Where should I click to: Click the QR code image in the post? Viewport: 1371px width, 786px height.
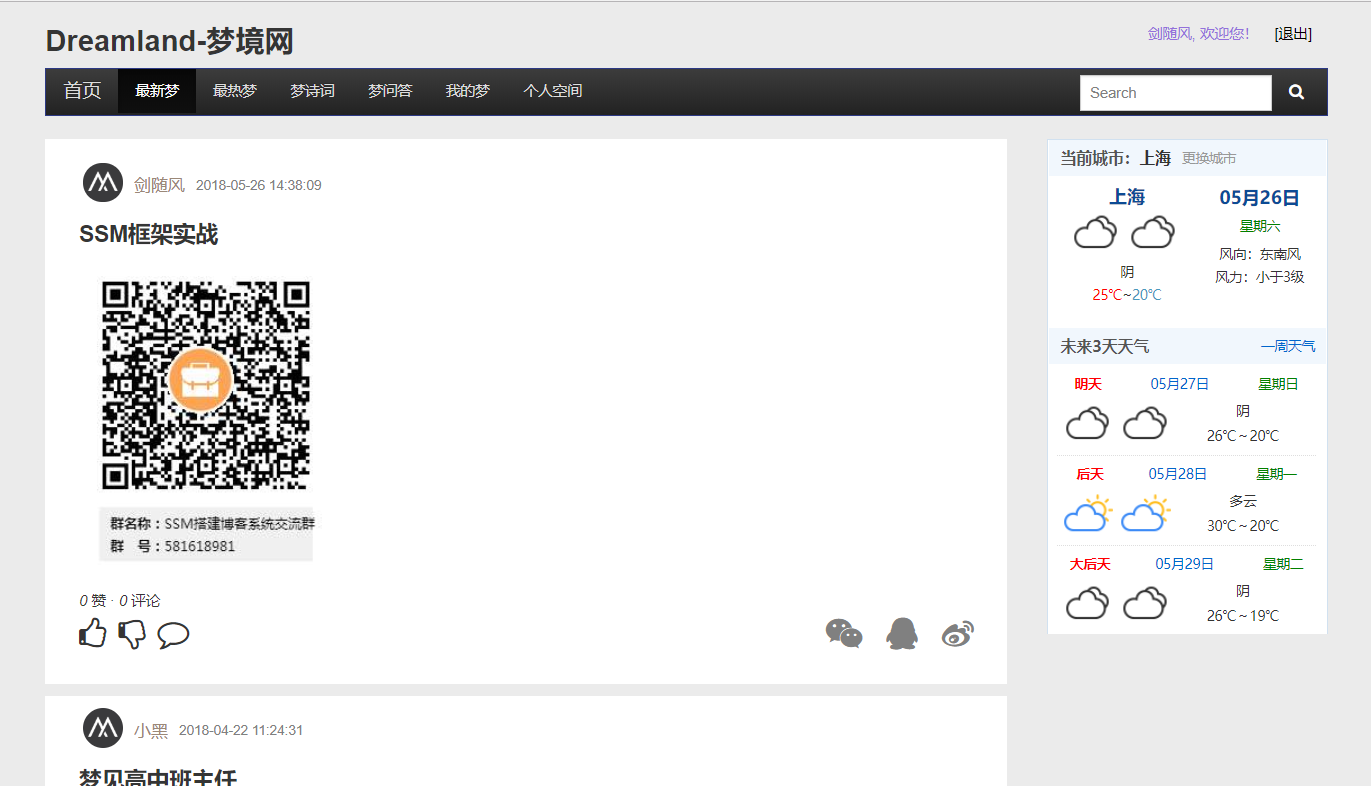tap(206, 386)
